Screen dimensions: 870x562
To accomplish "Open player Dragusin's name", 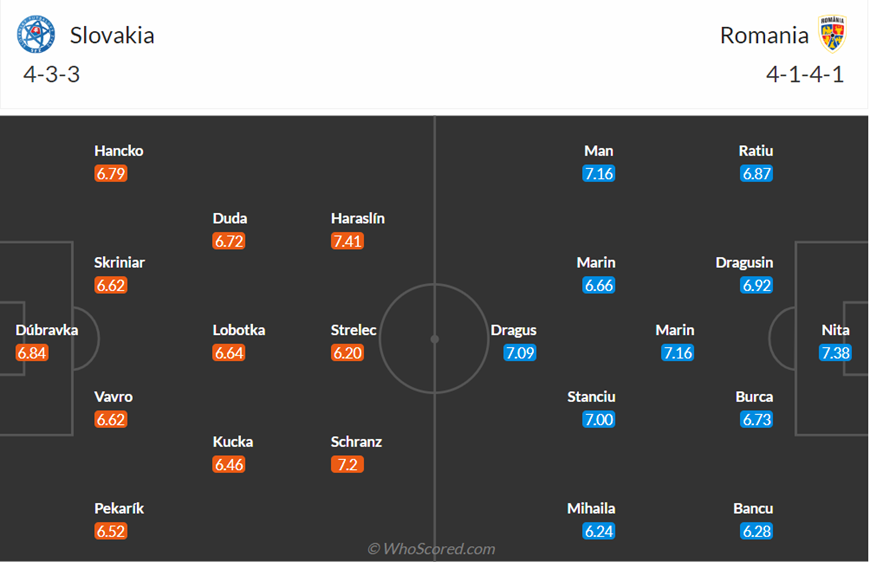I will point(744,262).
